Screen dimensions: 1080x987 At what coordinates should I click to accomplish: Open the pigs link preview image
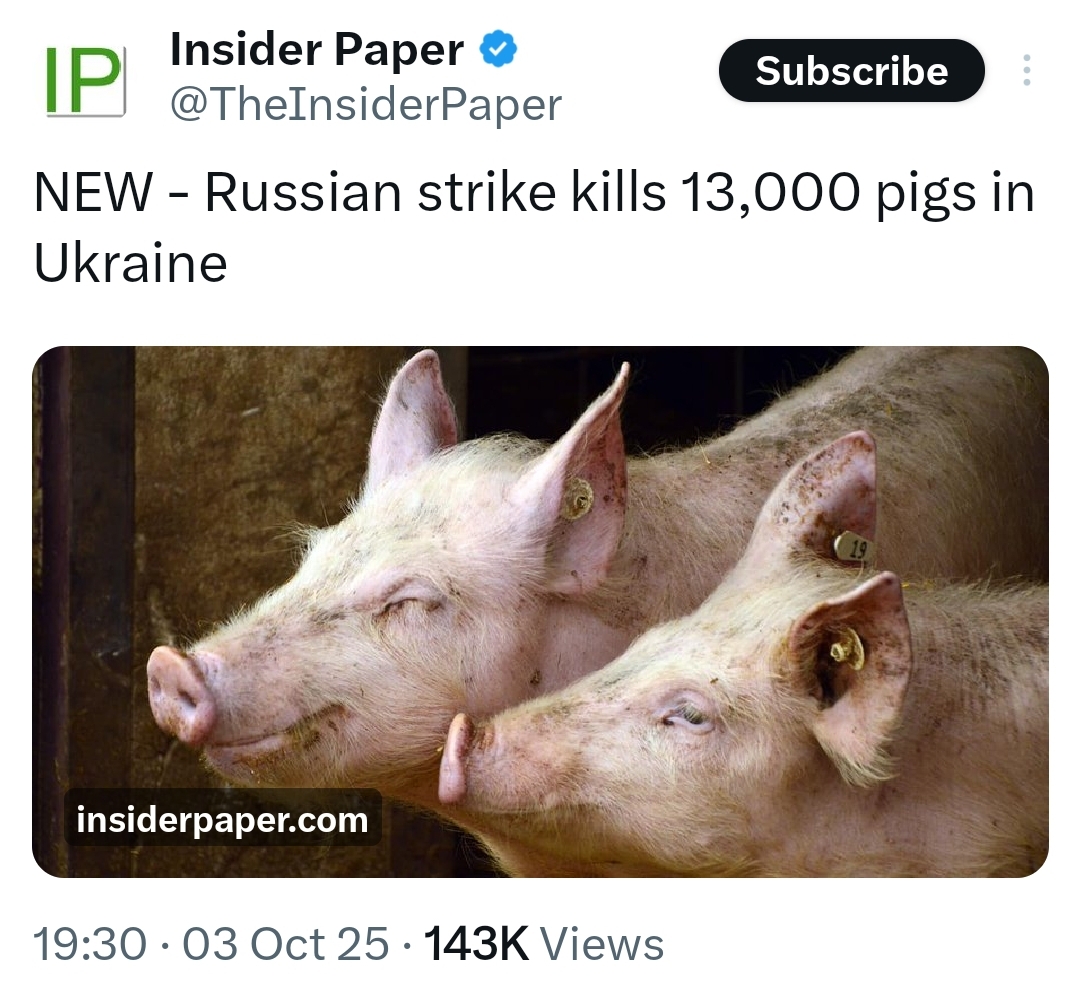coord(540,612)
